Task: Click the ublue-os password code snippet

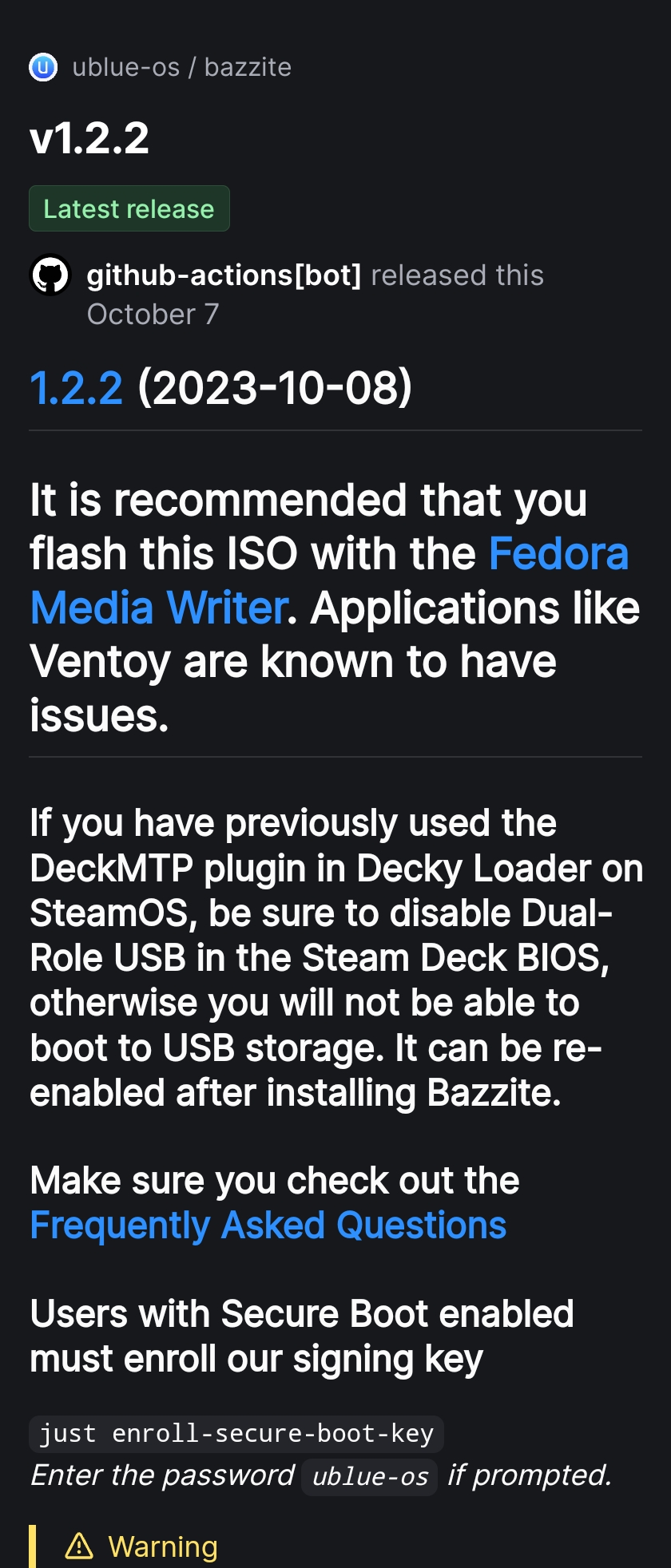Action: click(x=370, y=1477)
